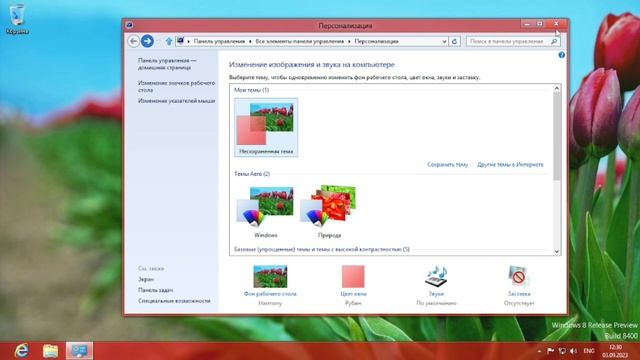Close the Персонализация window
Image resolution: width=640 pixels, height=360 pixels.
click(x=556, y=24)
